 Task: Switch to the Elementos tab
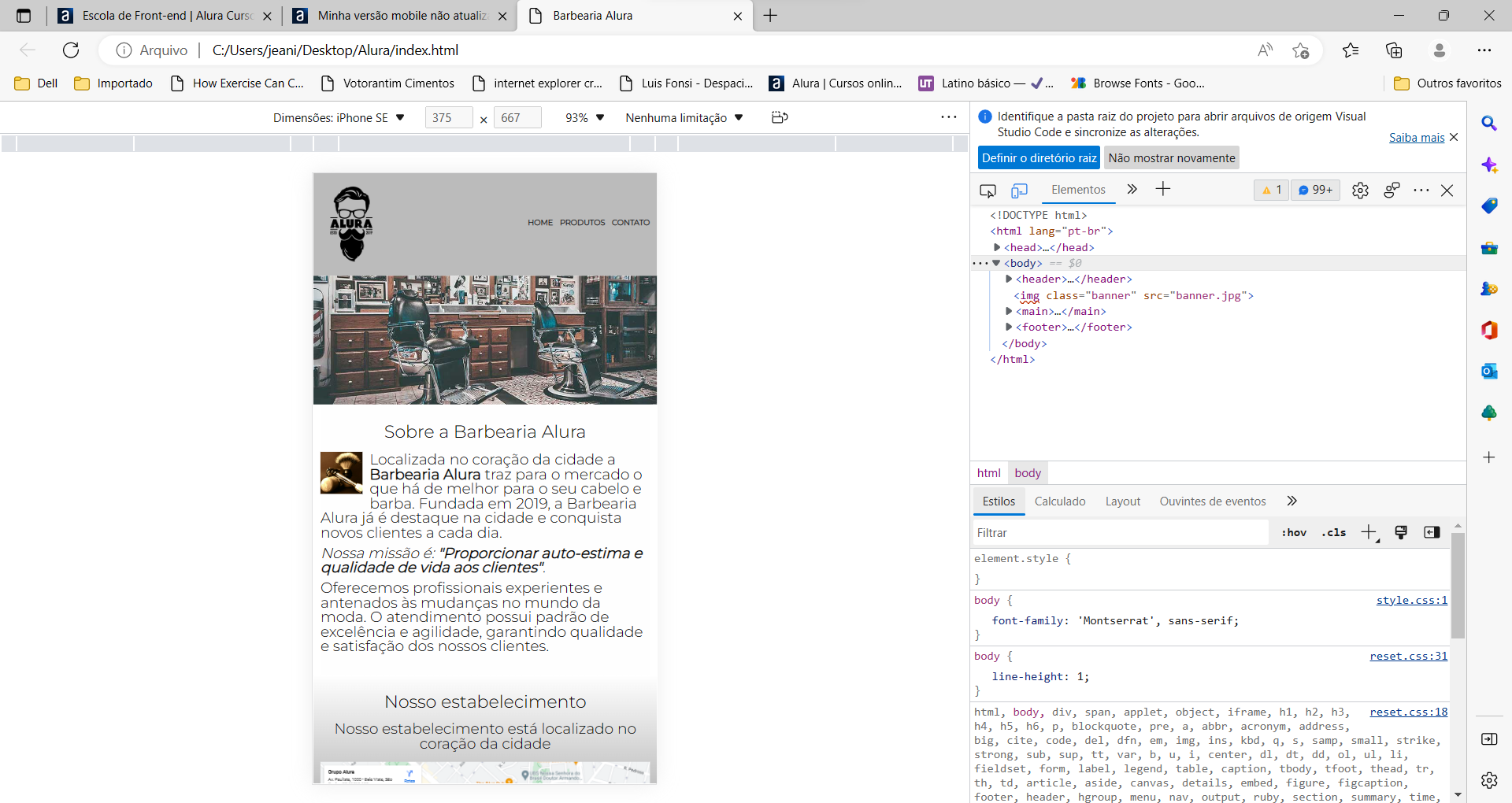[x=1078, y=190]
